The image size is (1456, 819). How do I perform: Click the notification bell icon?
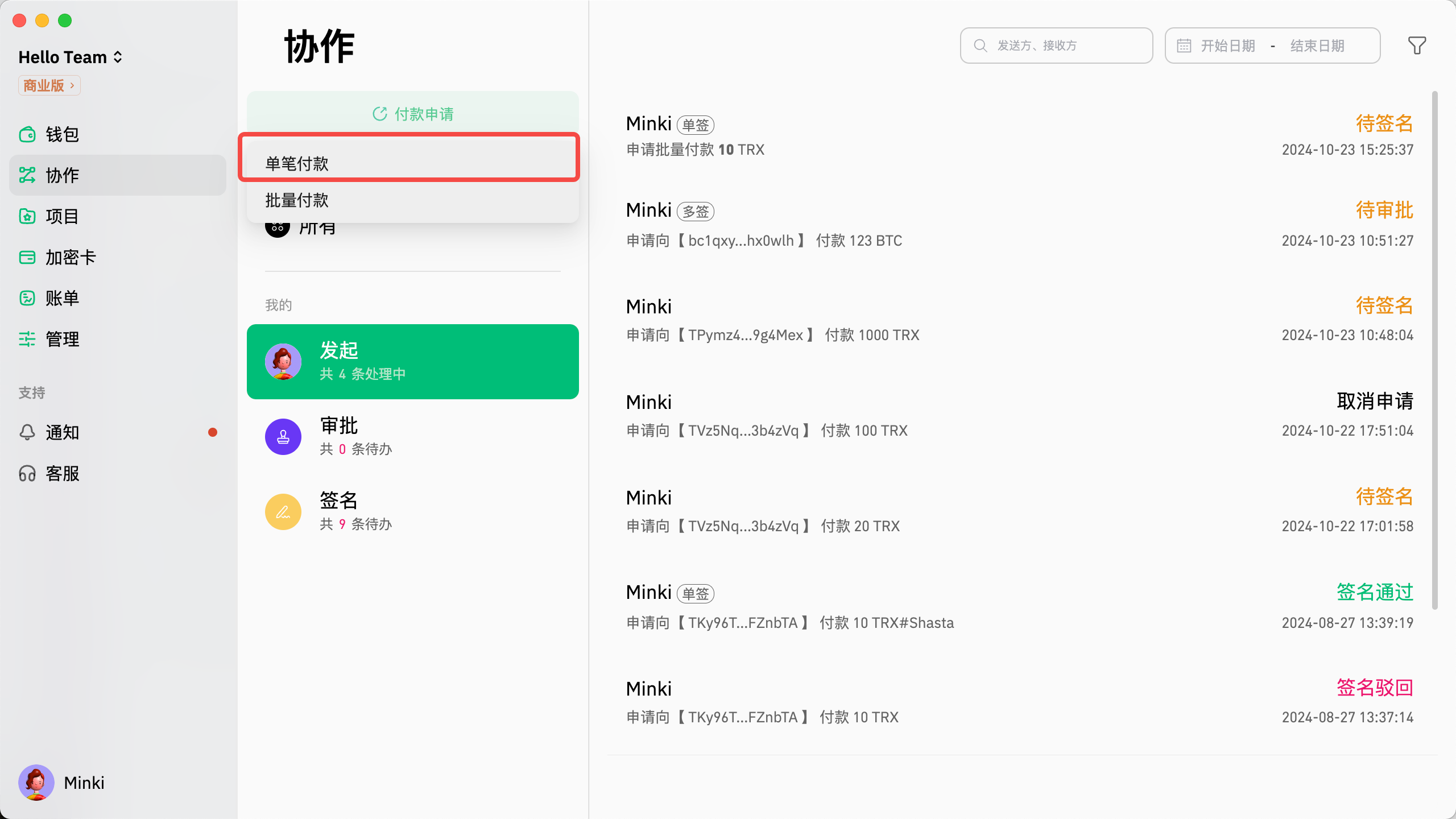pyautogui.click(x=27, y=432)
